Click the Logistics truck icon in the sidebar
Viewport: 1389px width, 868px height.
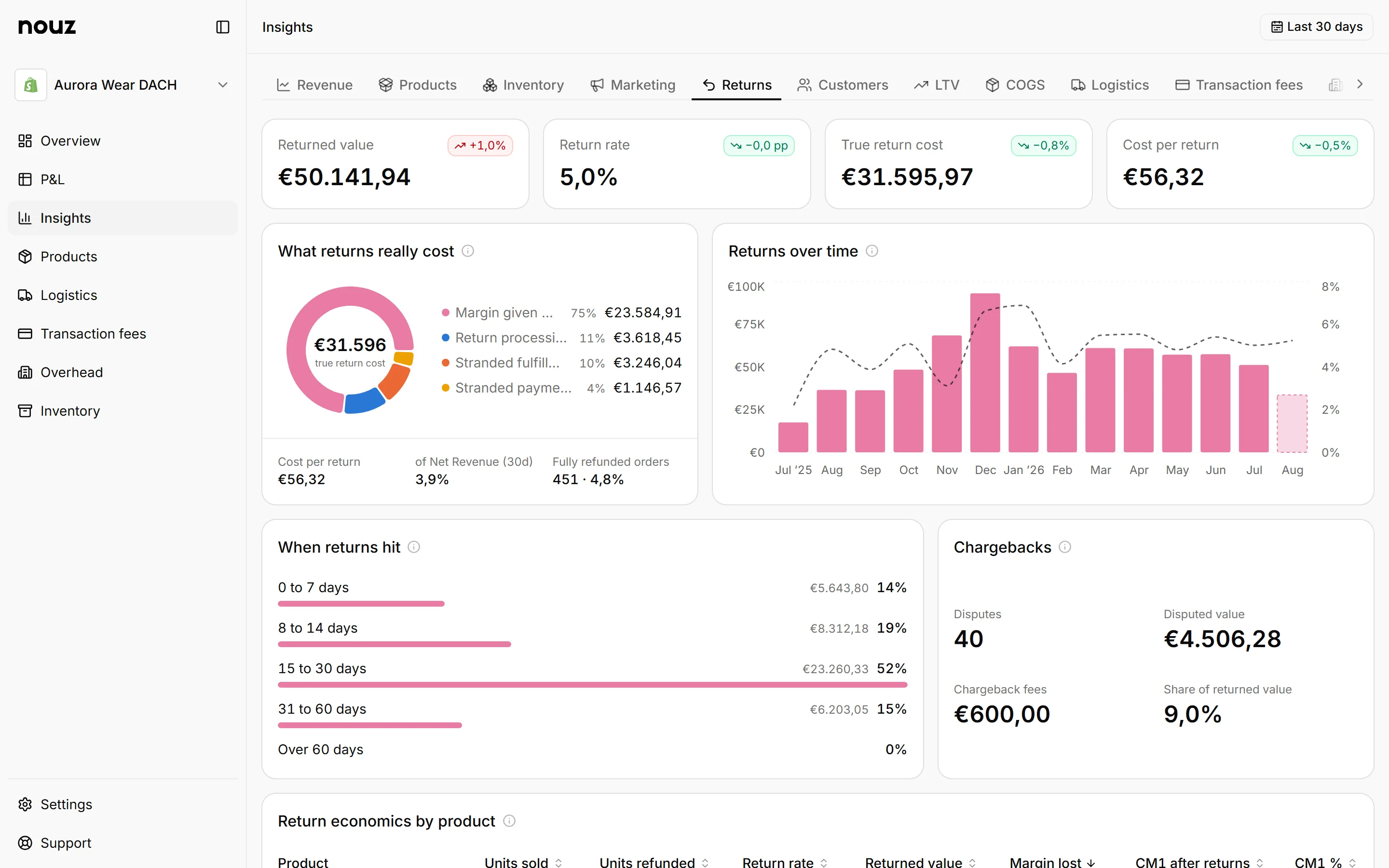(x=25, y=295)
